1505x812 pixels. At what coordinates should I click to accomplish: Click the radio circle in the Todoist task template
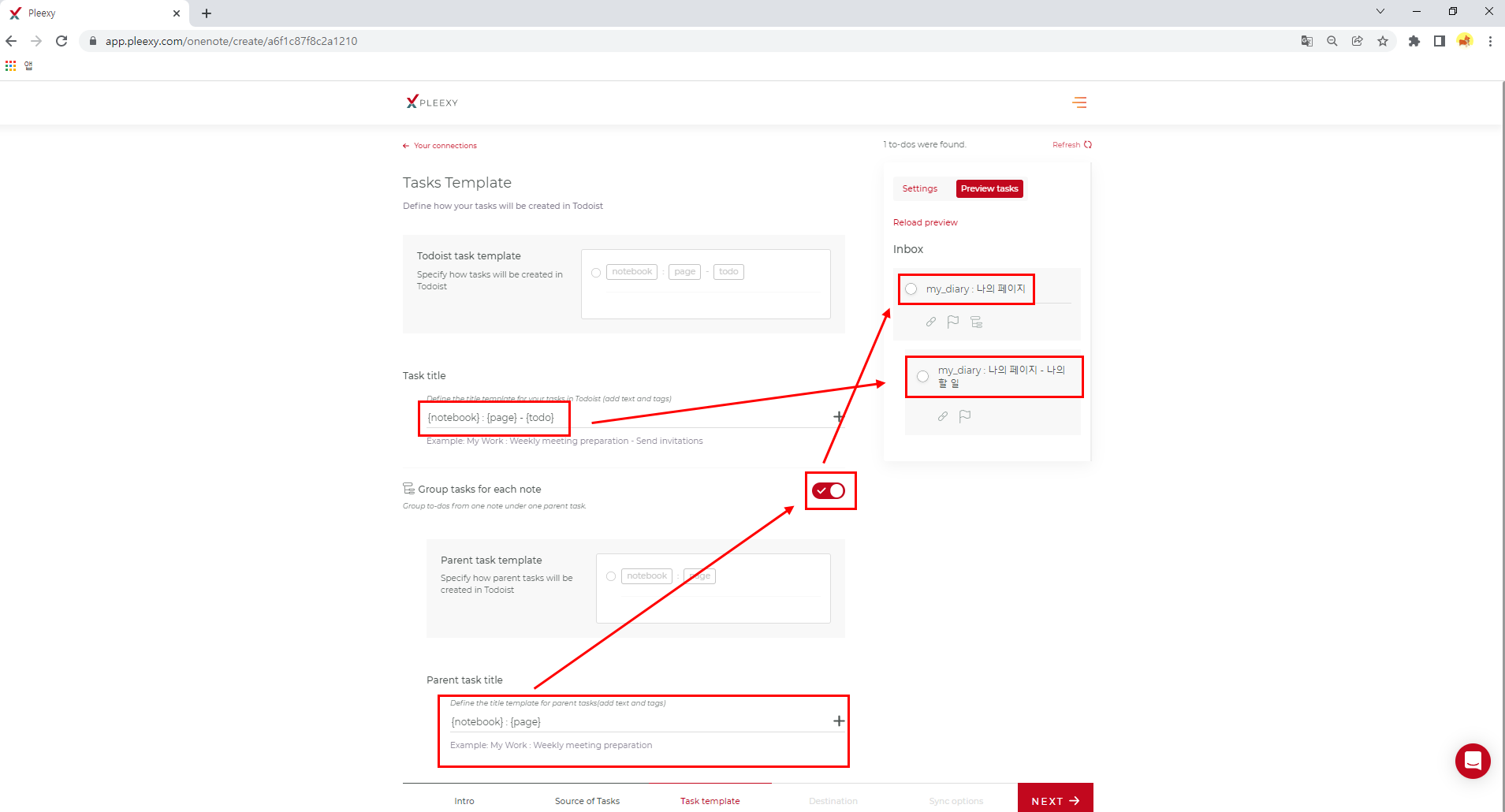coord(596,273)
